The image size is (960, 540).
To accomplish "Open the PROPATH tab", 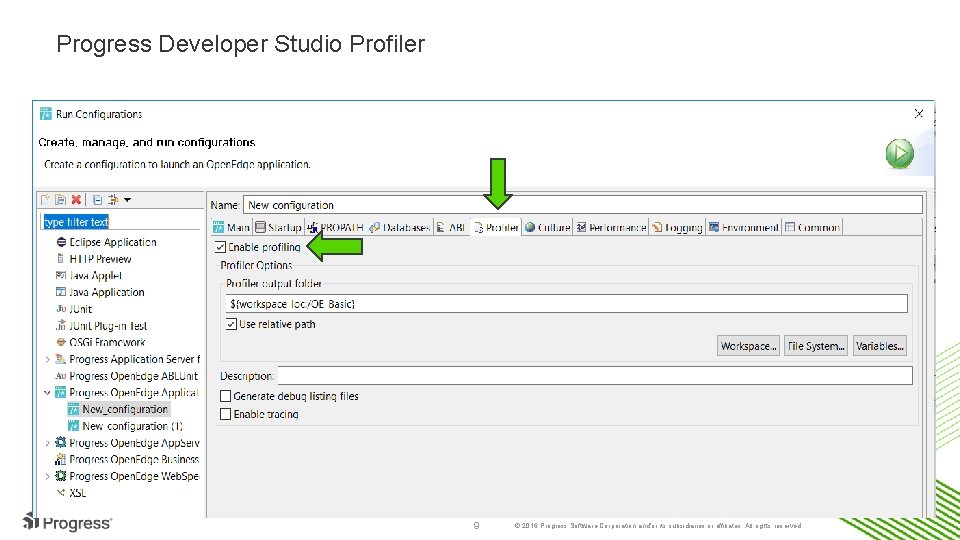I will (x=336, y=227).
